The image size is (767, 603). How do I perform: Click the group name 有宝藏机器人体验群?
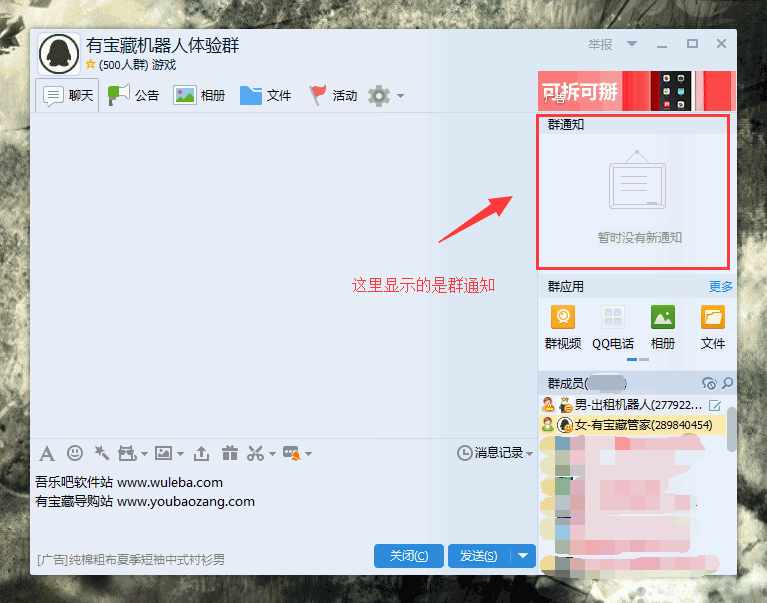pyautogui.click(x=162, y=45)
